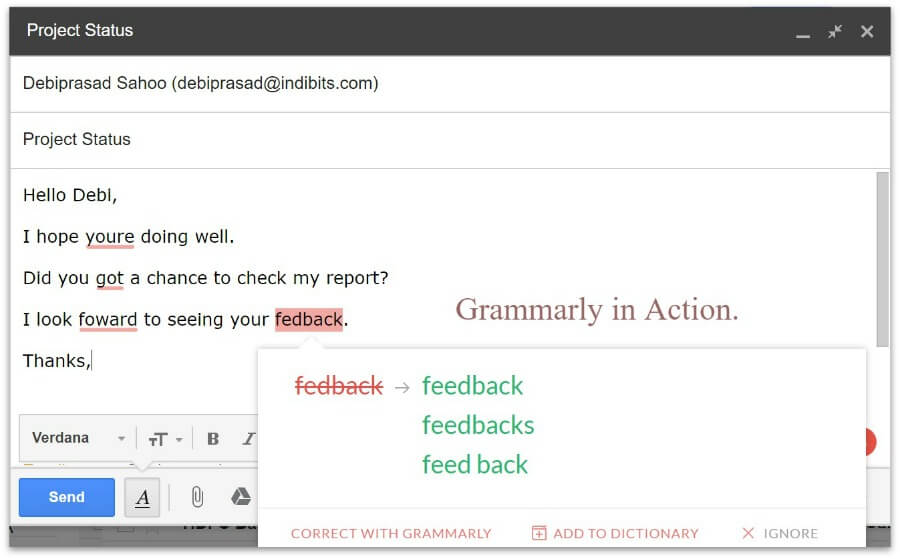The image size is (900, 559).
Task: Open the Verdana font dropdown
Action: pos(79,439)
